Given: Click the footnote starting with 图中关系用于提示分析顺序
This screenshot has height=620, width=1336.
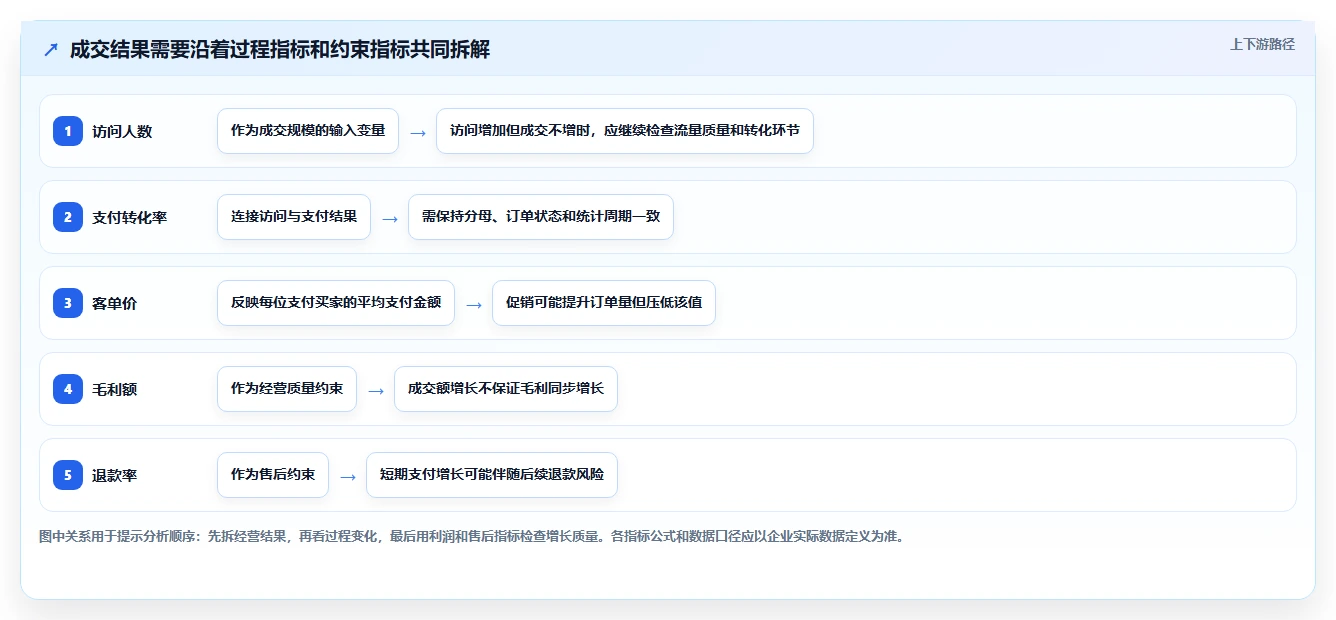Looking at the screenshot, I should click(472, 536).
